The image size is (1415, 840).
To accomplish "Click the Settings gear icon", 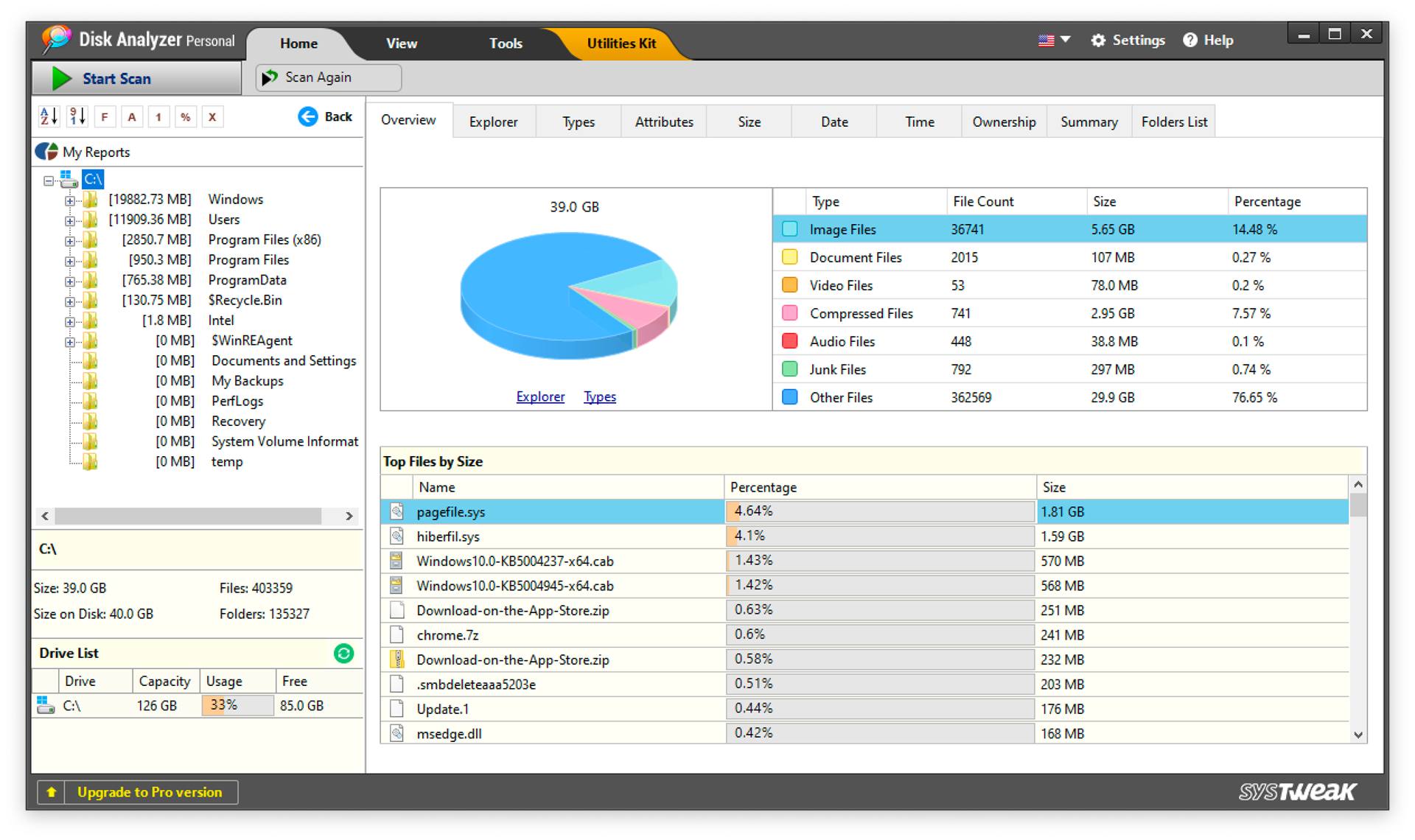I will click(x=1098, y=41).
